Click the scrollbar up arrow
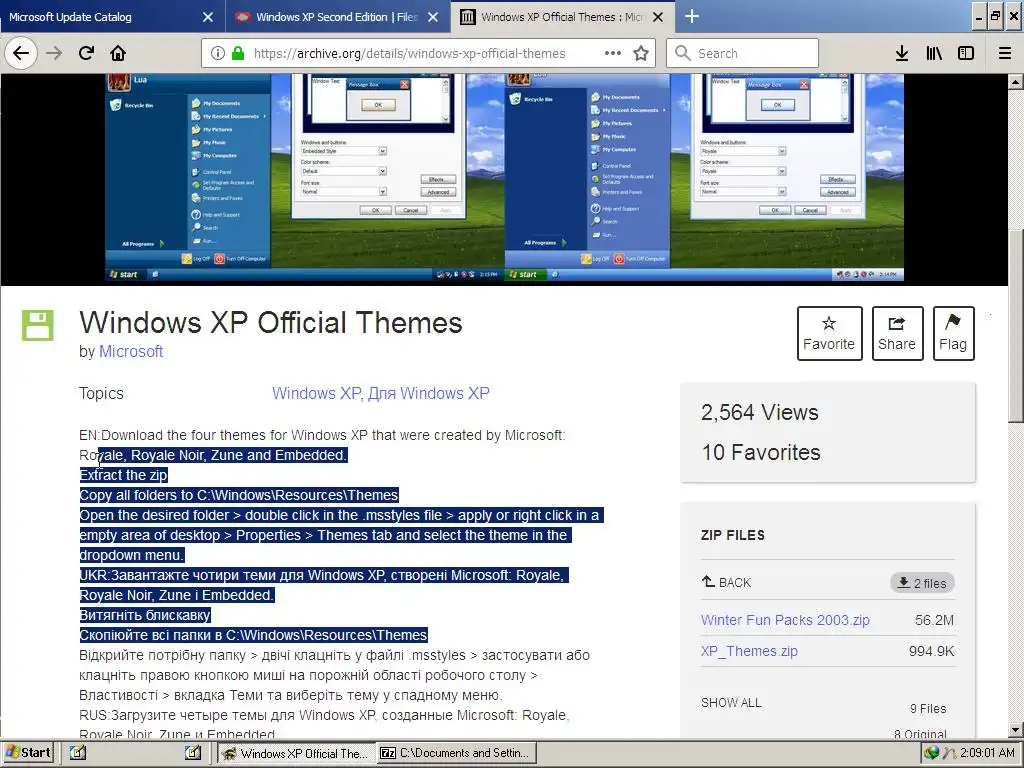Image resolution: width=1024 pixels, height=768 pixels. pos(1016,82)
